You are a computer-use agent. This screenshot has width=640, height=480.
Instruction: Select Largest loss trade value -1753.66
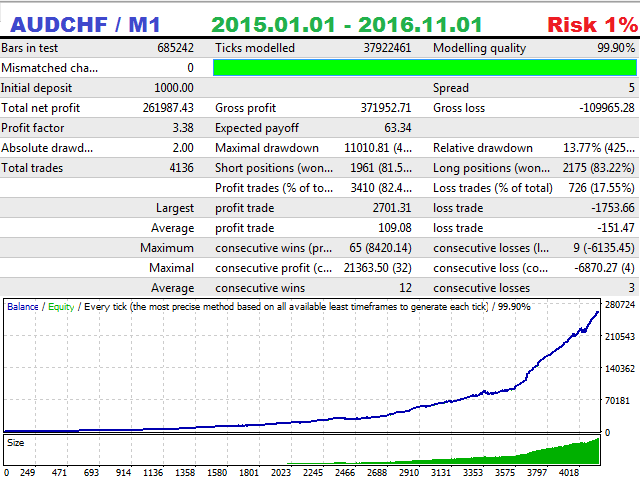pos(613,208)
